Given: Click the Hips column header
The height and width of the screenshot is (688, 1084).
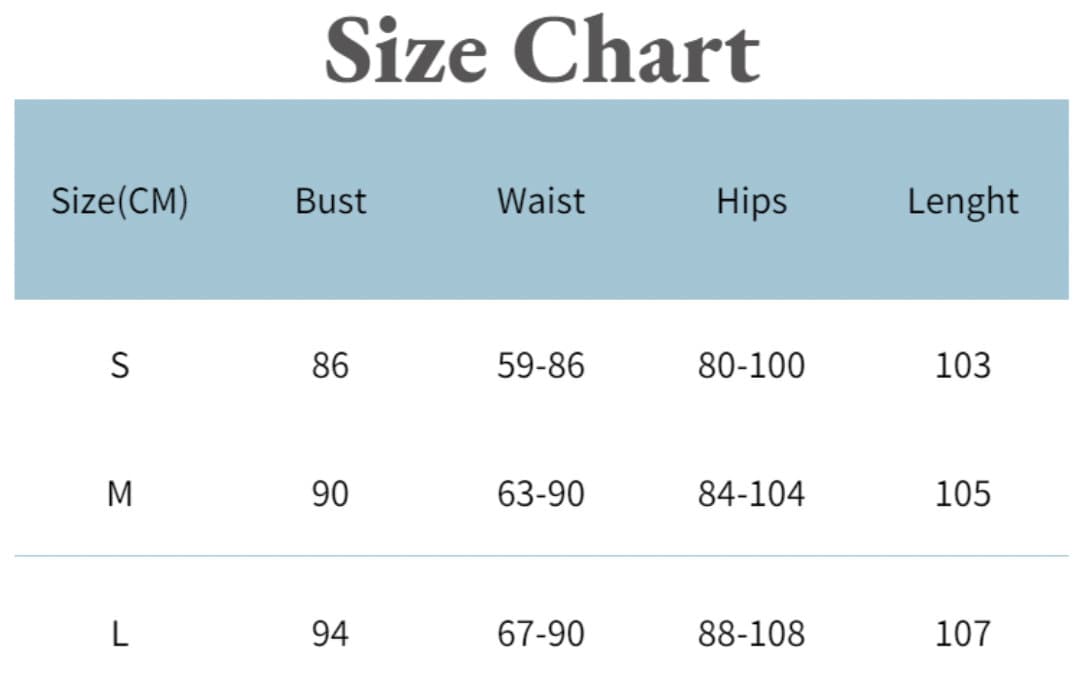Looking at the screenshot, I should (x=752, y=202).
